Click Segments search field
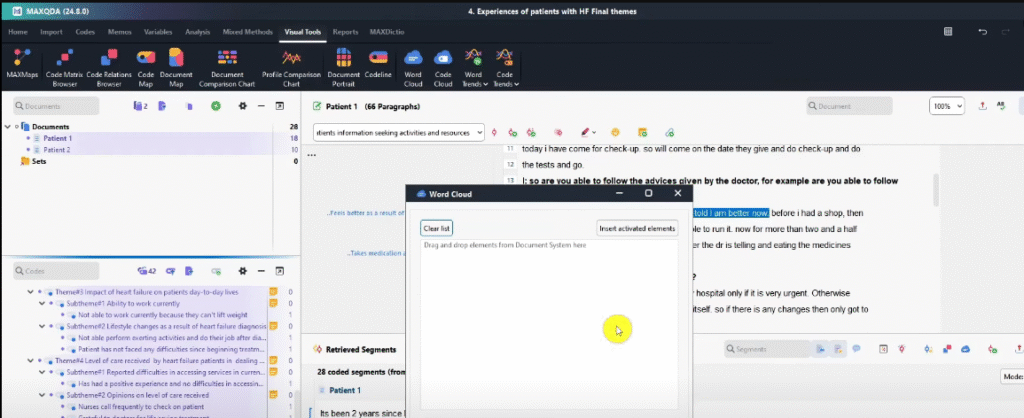 coord(767,349)
